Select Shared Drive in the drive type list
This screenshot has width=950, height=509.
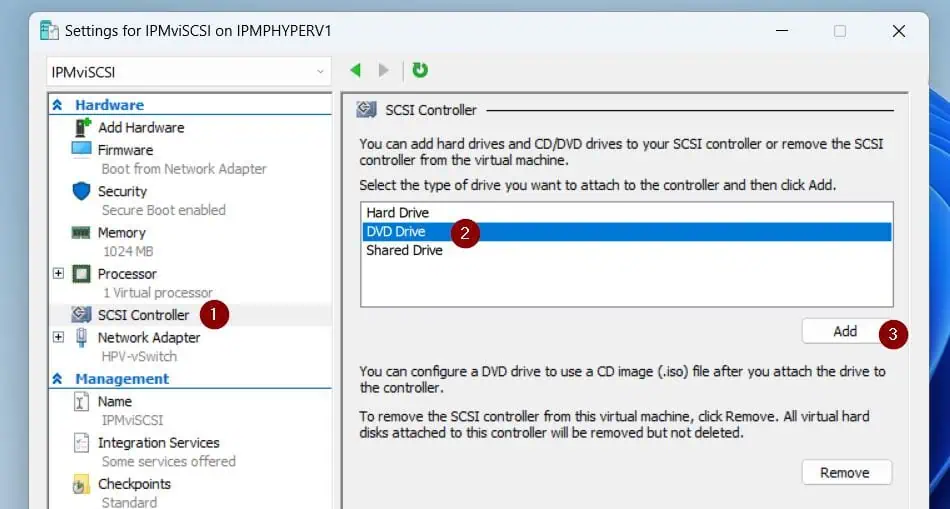click(626, 250)
